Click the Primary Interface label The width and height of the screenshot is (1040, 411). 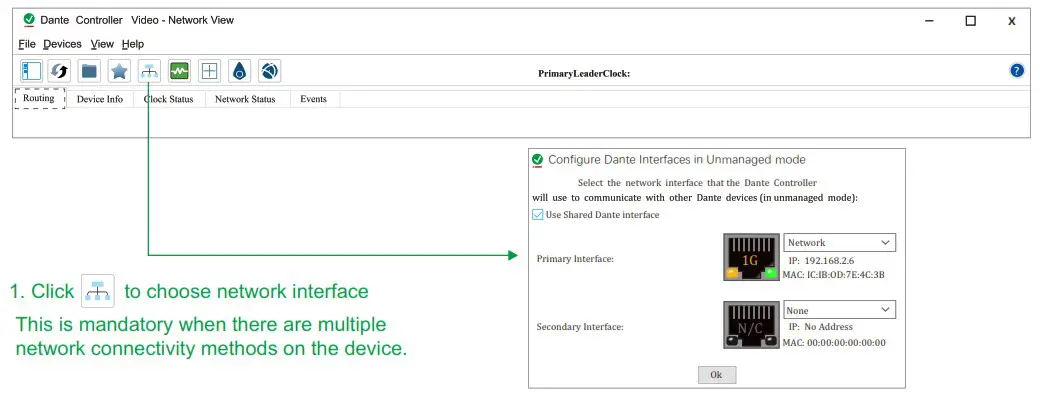point(575,259)
